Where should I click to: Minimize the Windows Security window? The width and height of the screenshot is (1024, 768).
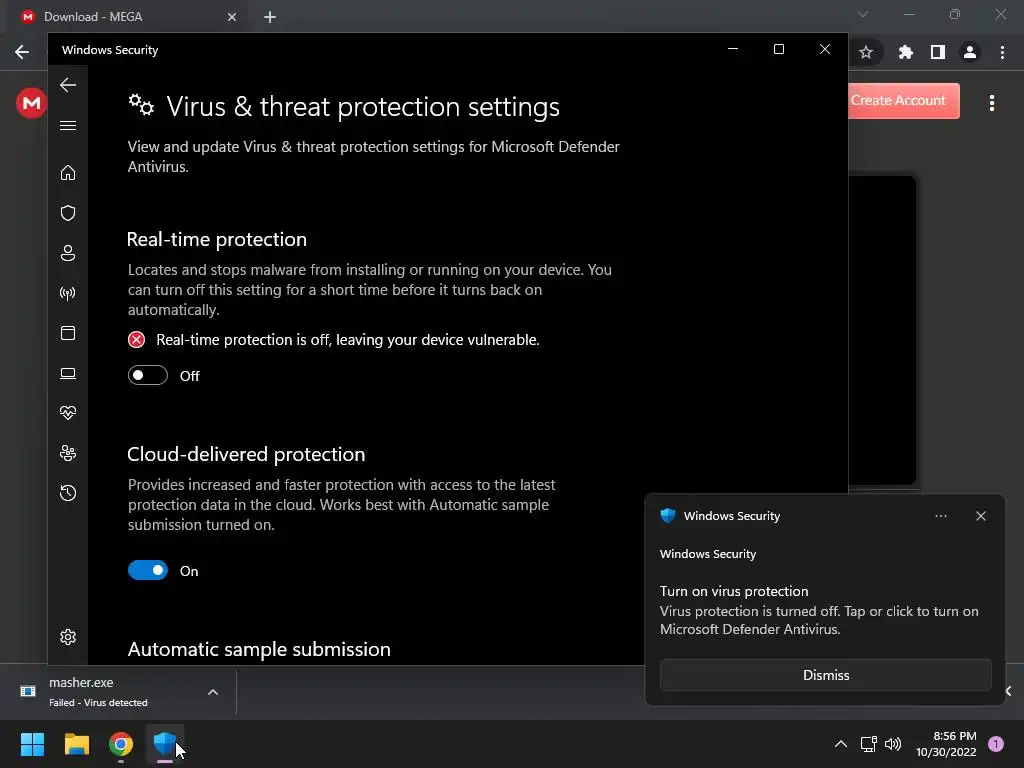(733, 50)
